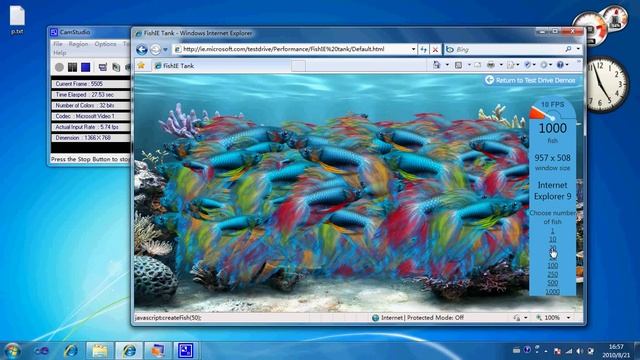640x360 pixels.
Task: Click CamStudio taskbar button
Action: [185, 351]
